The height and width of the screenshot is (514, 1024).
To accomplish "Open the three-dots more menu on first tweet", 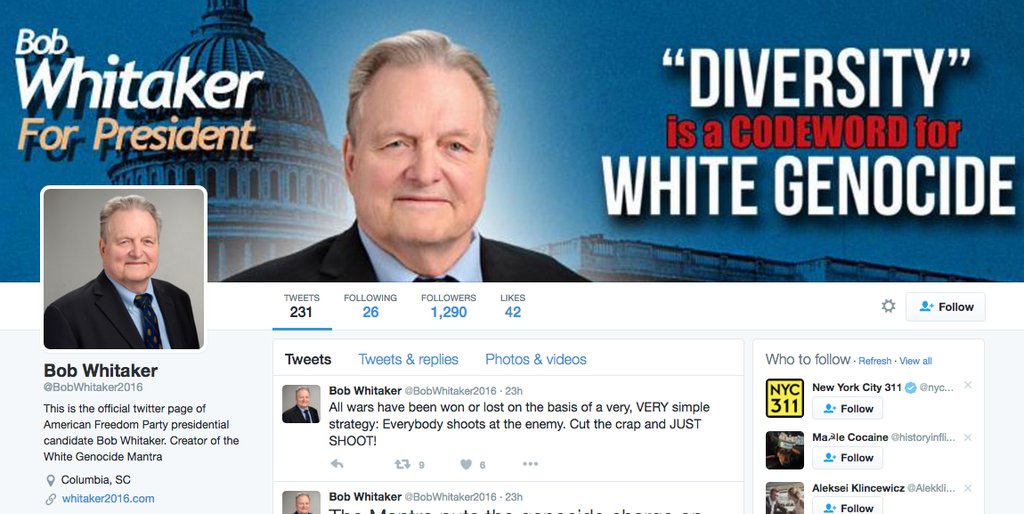I will coord(530,464).
